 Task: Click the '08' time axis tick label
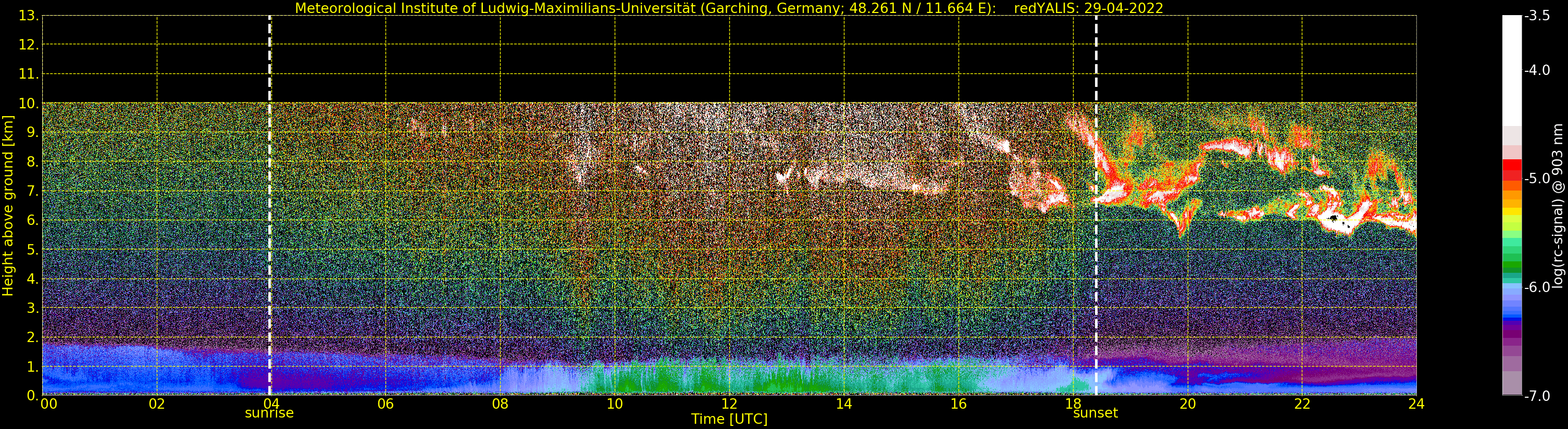click(500, 404)
